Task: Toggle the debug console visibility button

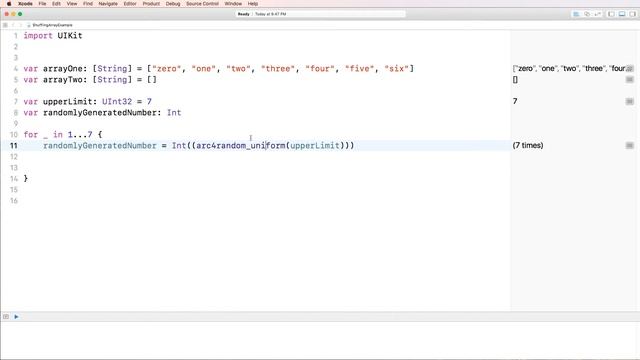Action: pyautogui.click(x=6, y=316)
